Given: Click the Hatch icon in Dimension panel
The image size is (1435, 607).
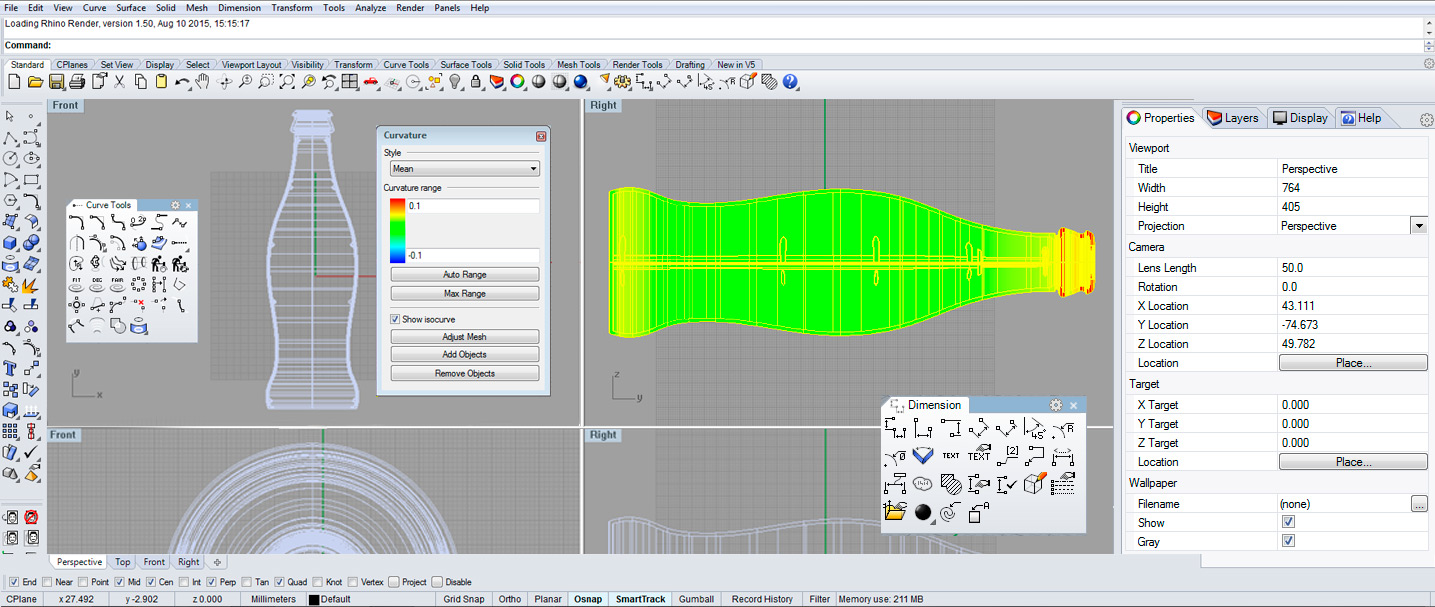Looking at the screenshot, I should pos(951,484).
